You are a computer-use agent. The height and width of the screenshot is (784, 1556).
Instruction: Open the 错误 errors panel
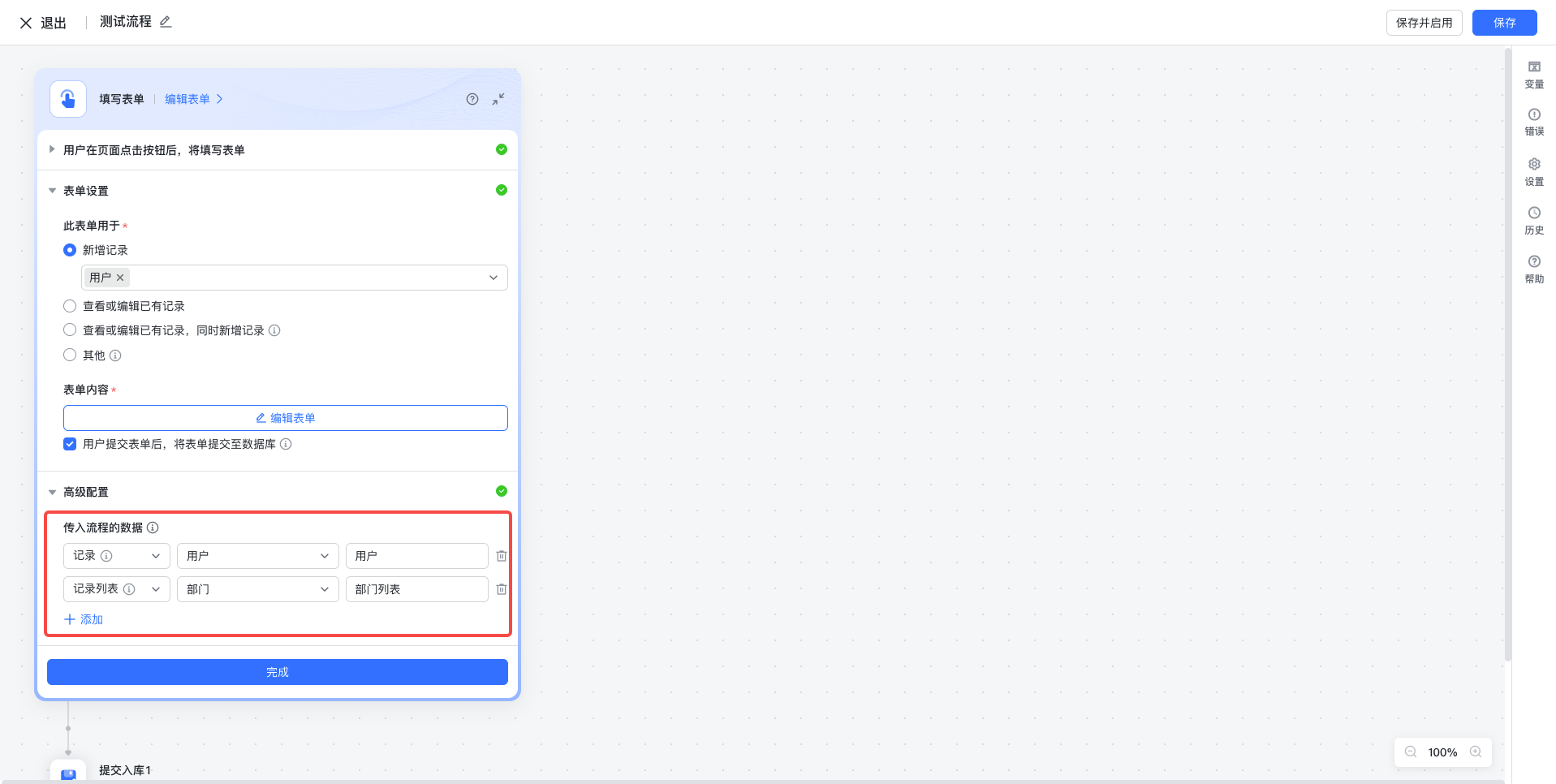click(x=1534, y=123)
